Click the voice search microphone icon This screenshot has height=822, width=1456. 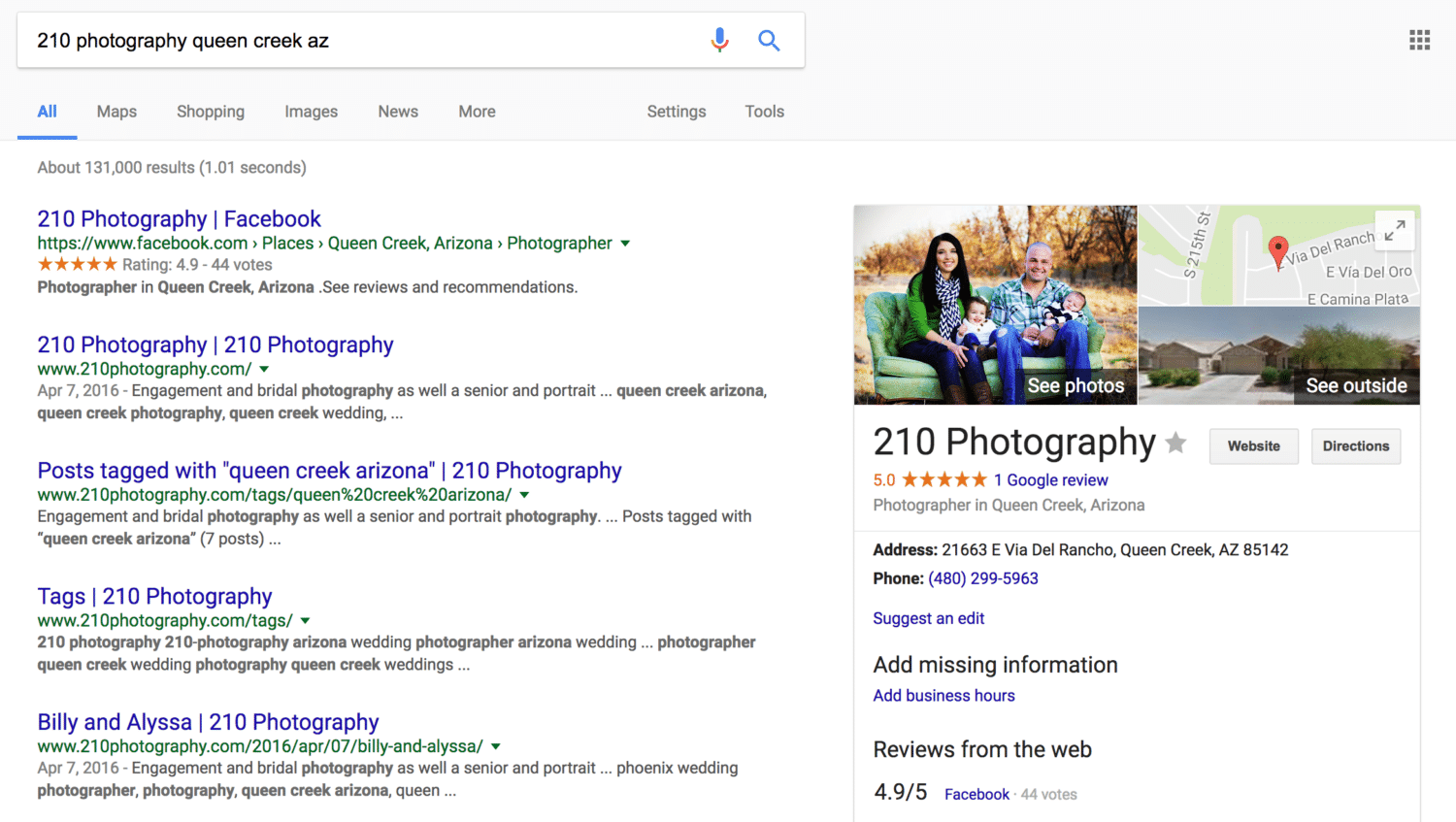pos(719,40)
